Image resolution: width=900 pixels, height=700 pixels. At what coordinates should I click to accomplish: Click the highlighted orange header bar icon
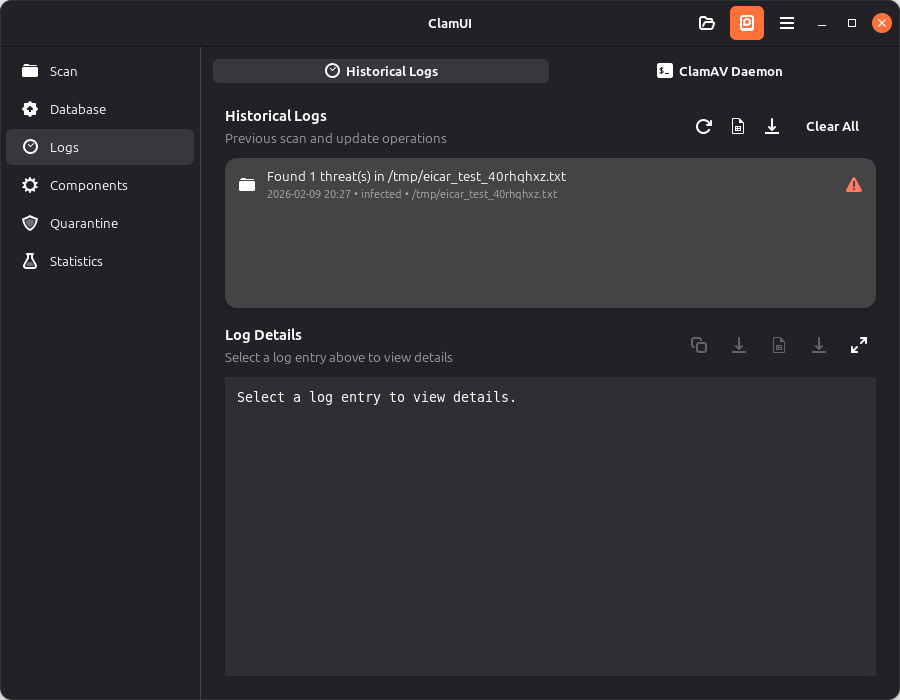746,23
